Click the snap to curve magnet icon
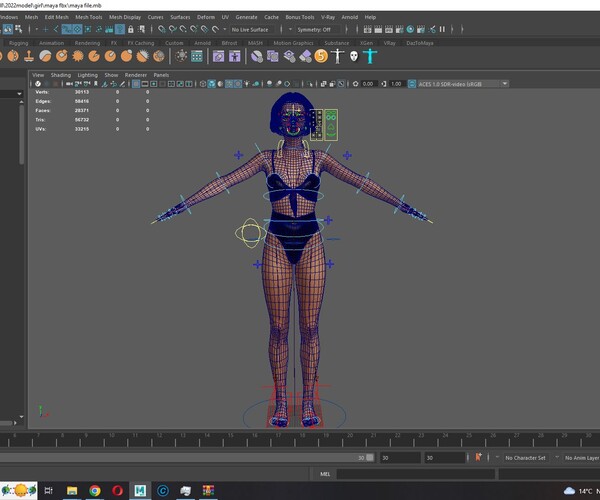 [173, 29]
